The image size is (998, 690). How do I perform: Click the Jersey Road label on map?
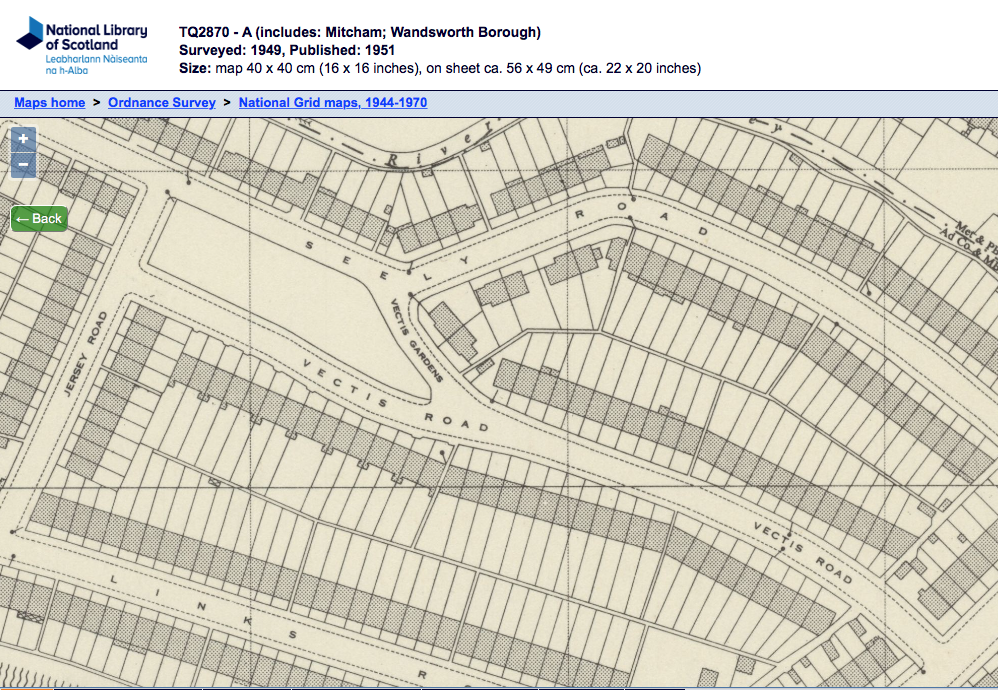point(84,355)
